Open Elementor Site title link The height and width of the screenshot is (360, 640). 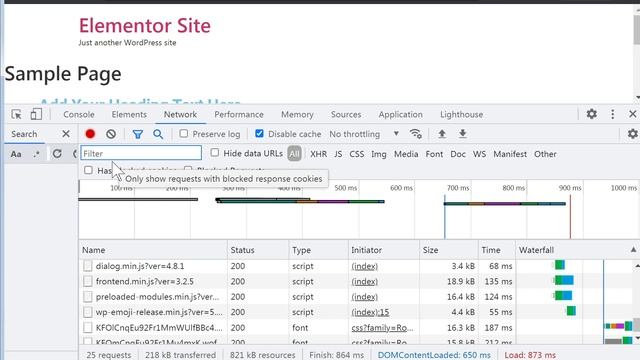pyautogui.click(x=145, y=25)
